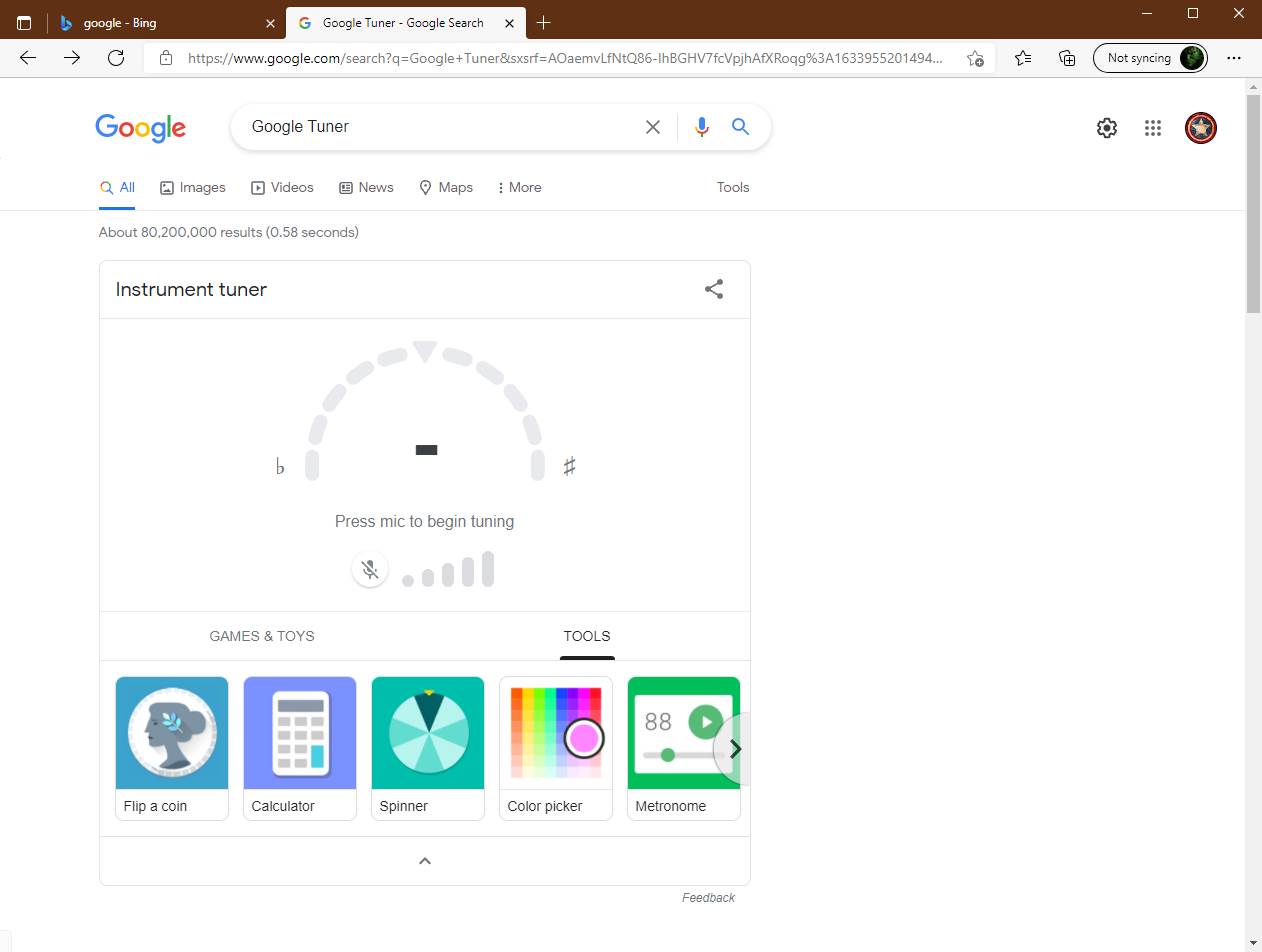Click the voice search microphone in search bar
The image size is (1262, 952).
click(x=701, y=127)
